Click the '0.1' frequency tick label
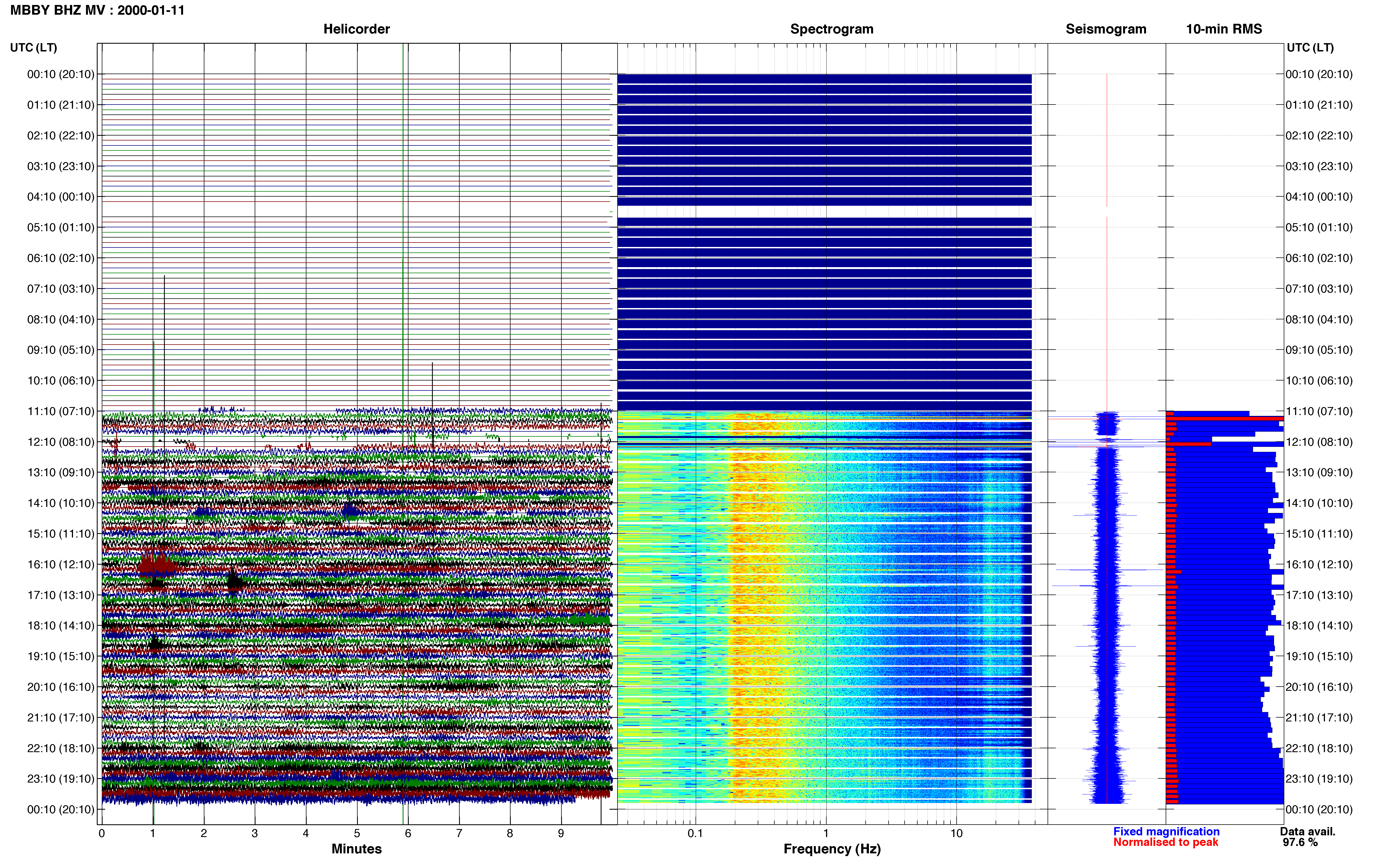The width and height of the screenshot is (1388, 868). (695, 833)
